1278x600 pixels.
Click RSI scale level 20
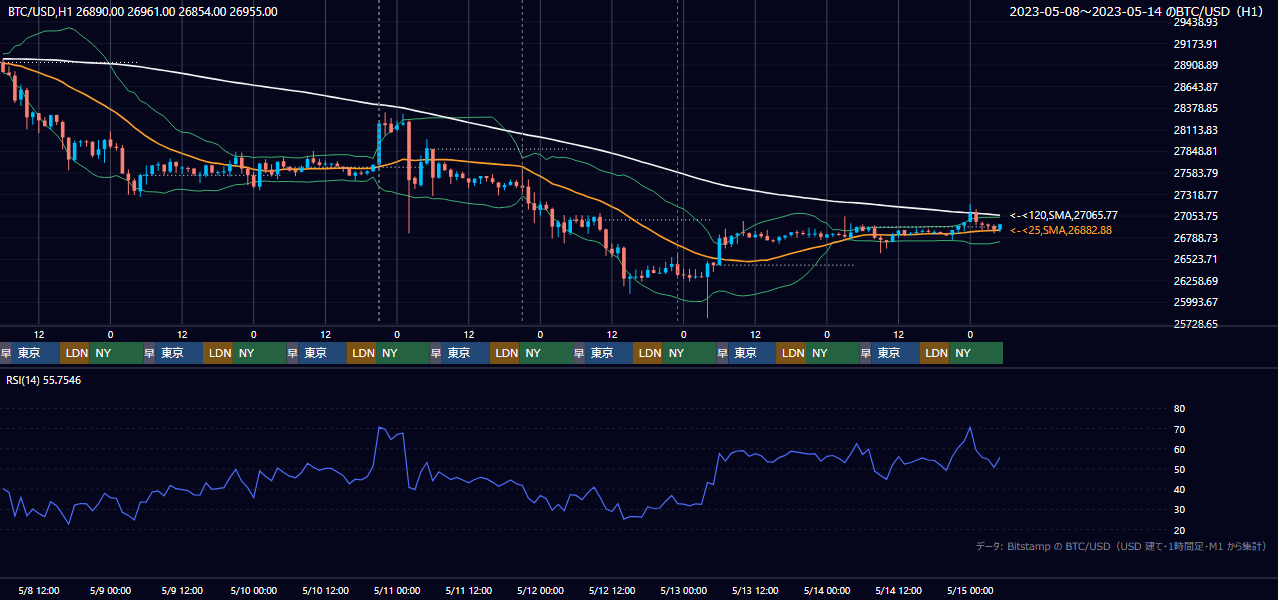[x=1179, y=530]
